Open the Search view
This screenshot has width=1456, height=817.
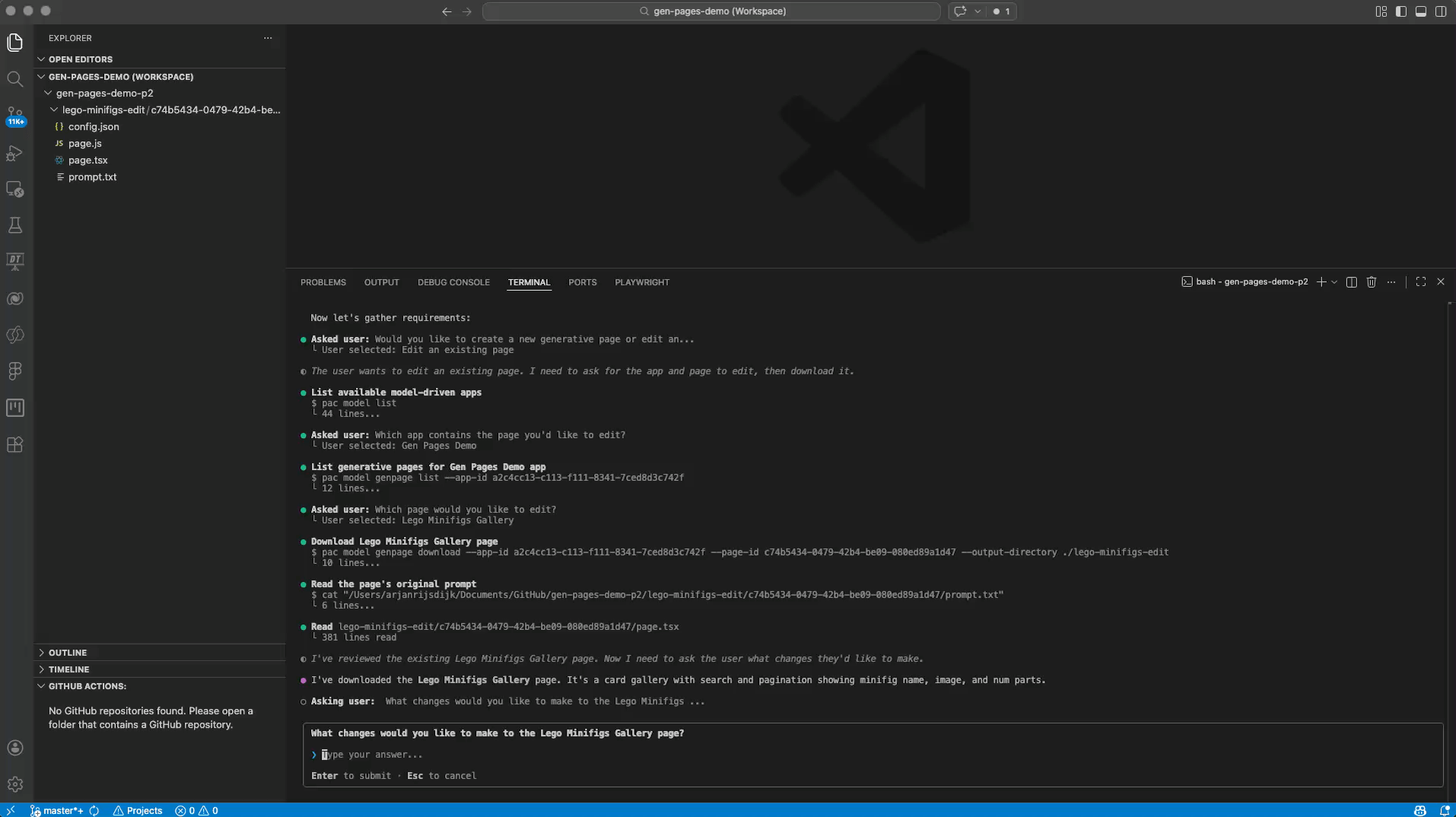tap(14, 79)
